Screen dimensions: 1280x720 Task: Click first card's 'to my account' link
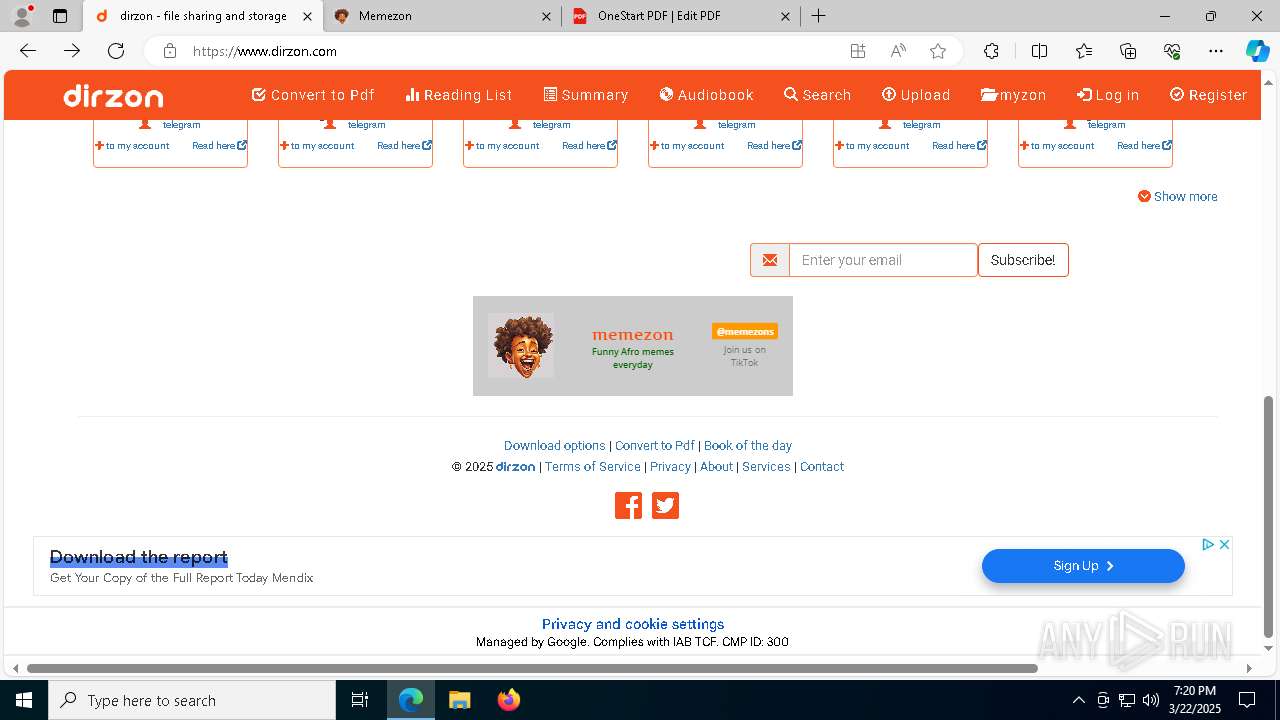pyautogui.click(x=132, y=146)
